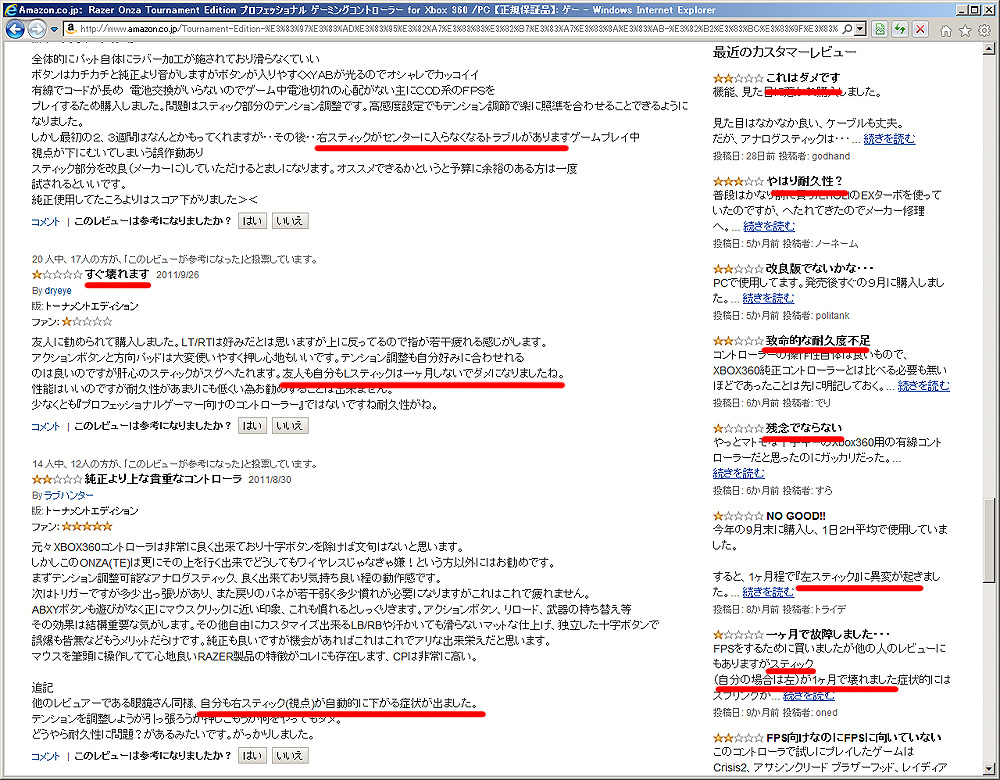Click the star rating beside これはダメです
1000x780 pixels.
[x=738, y=78]
